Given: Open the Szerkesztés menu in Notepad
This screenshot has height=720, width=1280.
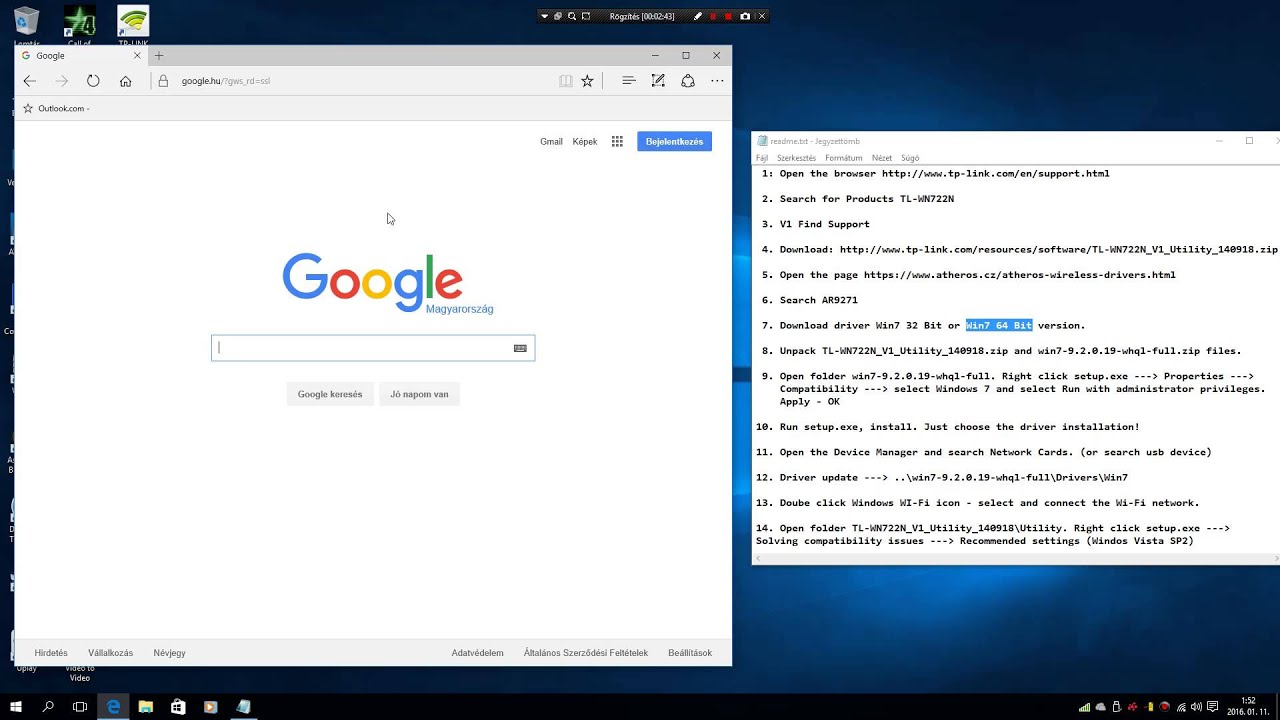Looking at the screenshot, I should pyautogui.click(x=796, y=158).
